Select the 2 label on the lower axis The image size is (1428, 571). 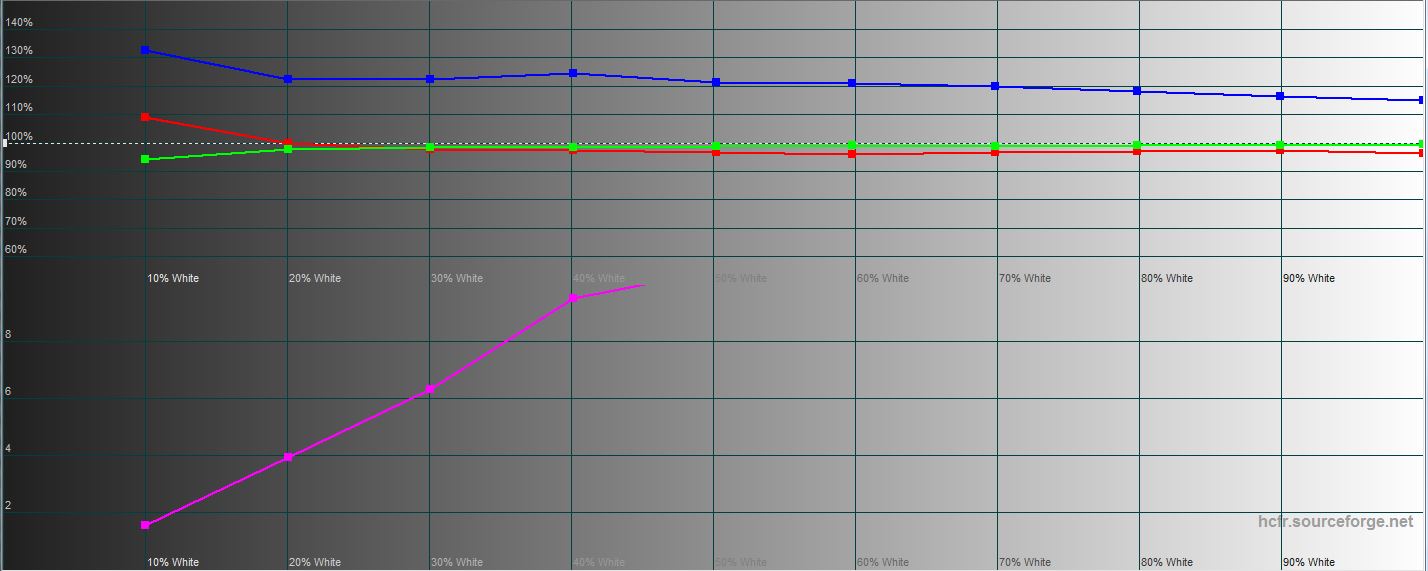[8, 506]
